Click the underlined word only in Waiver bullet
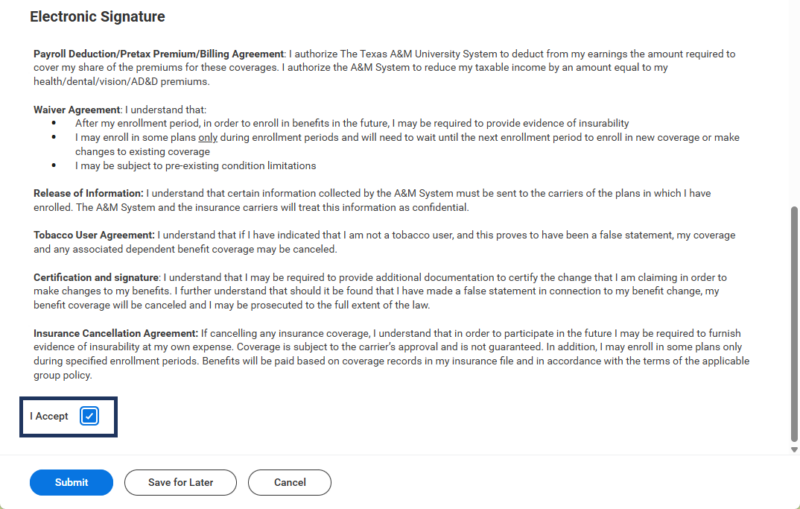This screenshot has width=800, height=509. pos(208,138)
